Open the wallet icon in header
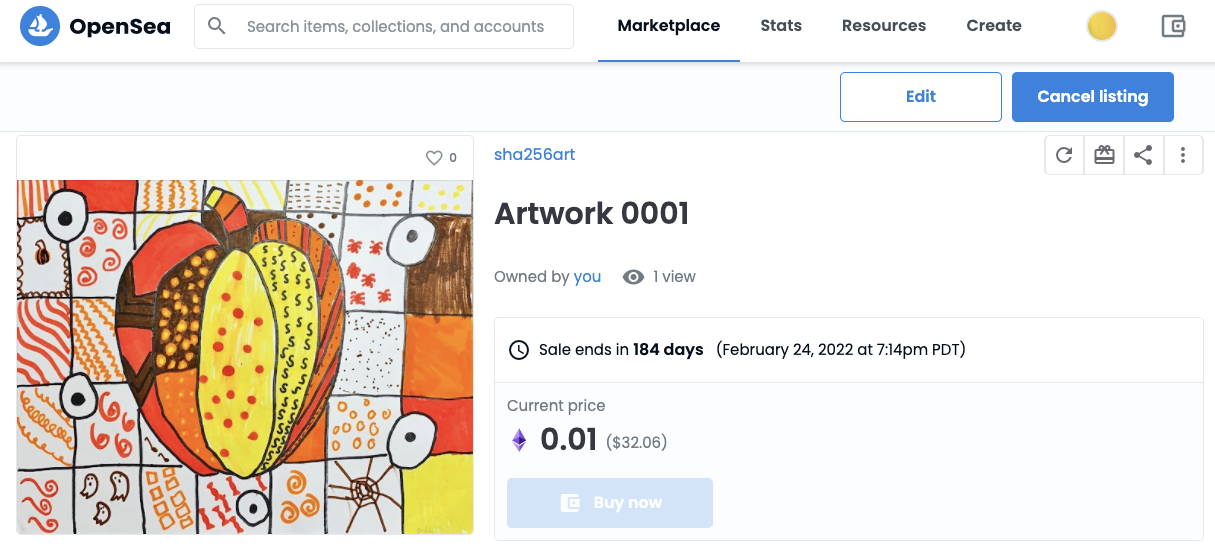Image resolution: width=1215 pixels, height=551 pixels. [1173, 26]
